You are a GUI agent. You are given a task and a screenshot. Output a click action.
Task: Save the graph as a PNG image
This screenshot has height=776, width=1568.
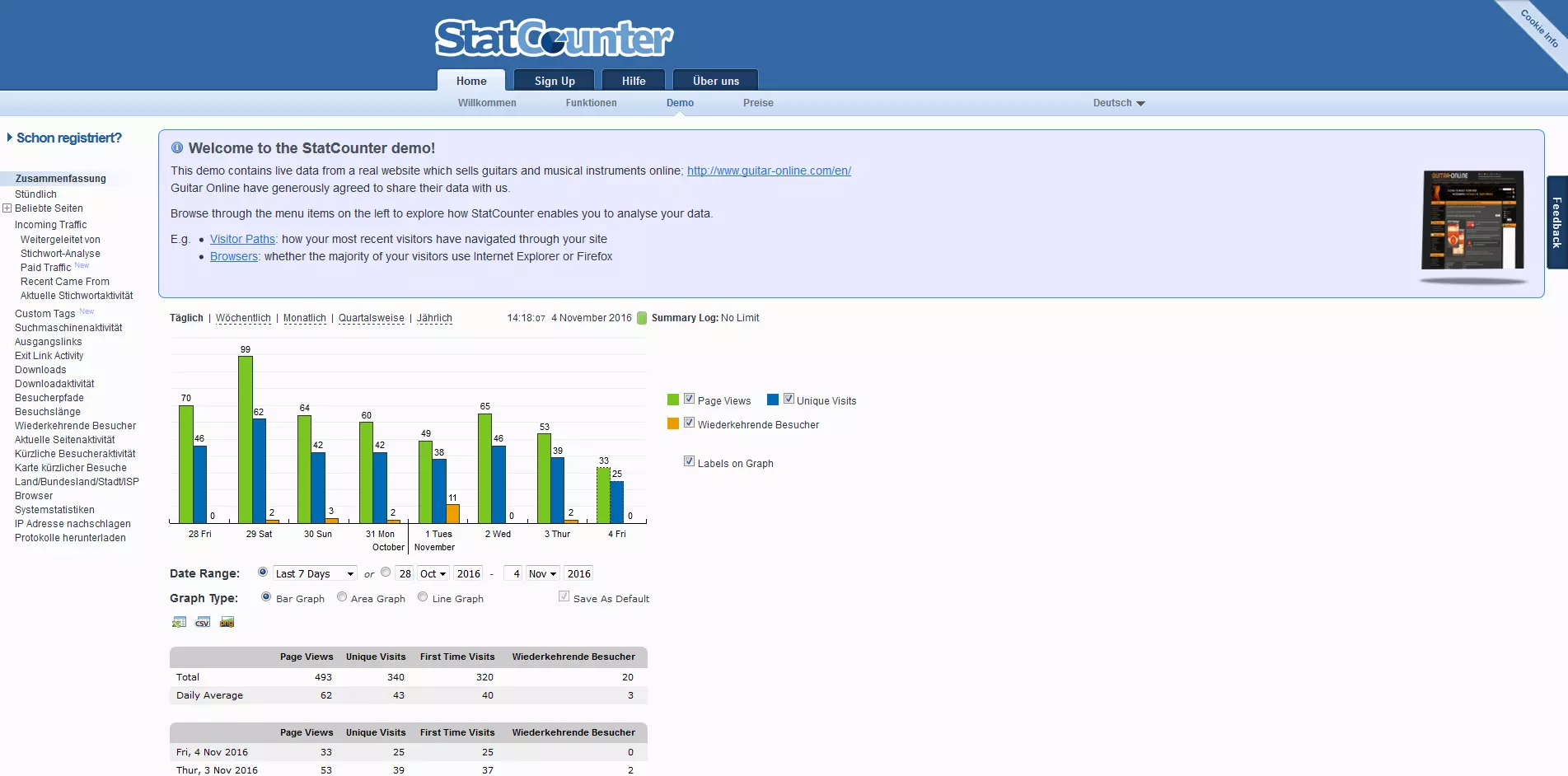227,622
